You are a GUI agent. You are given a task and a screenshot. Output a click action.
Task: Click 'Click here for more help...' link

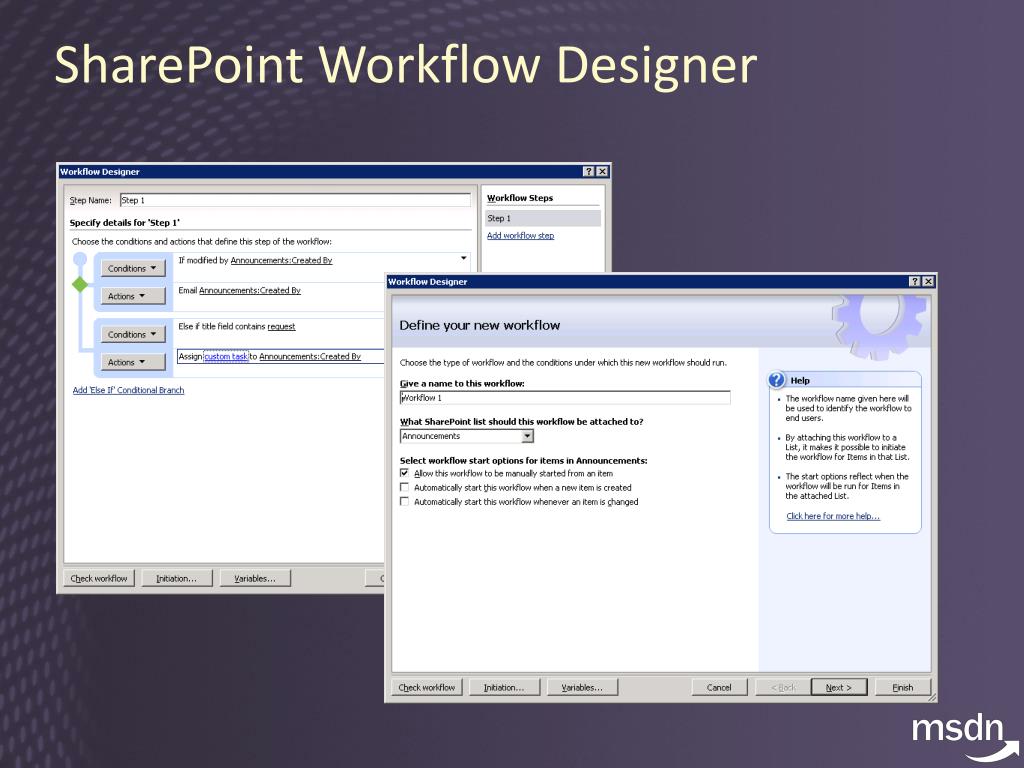click(x=833, y=516)
